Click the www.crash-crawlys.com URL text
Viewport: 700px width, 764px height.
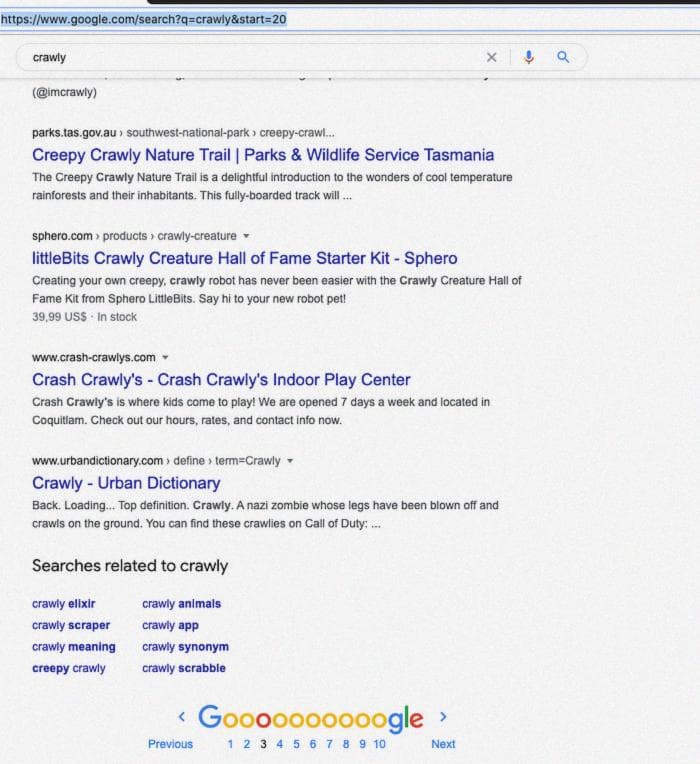[94, 357]
